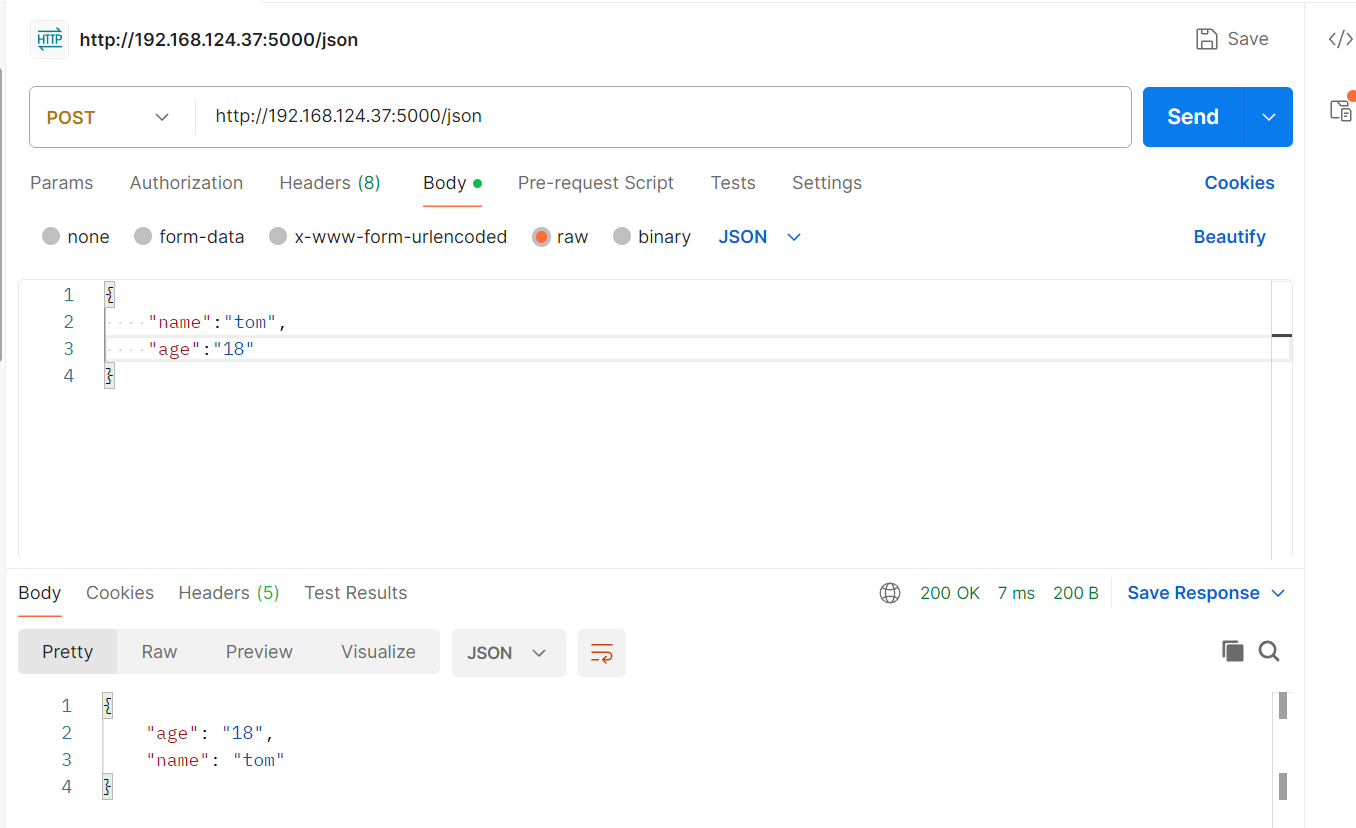This screenshot has width=1356, height=828.
Task: Click the "name":"tom" line in request editor
Action: (218, 322)
